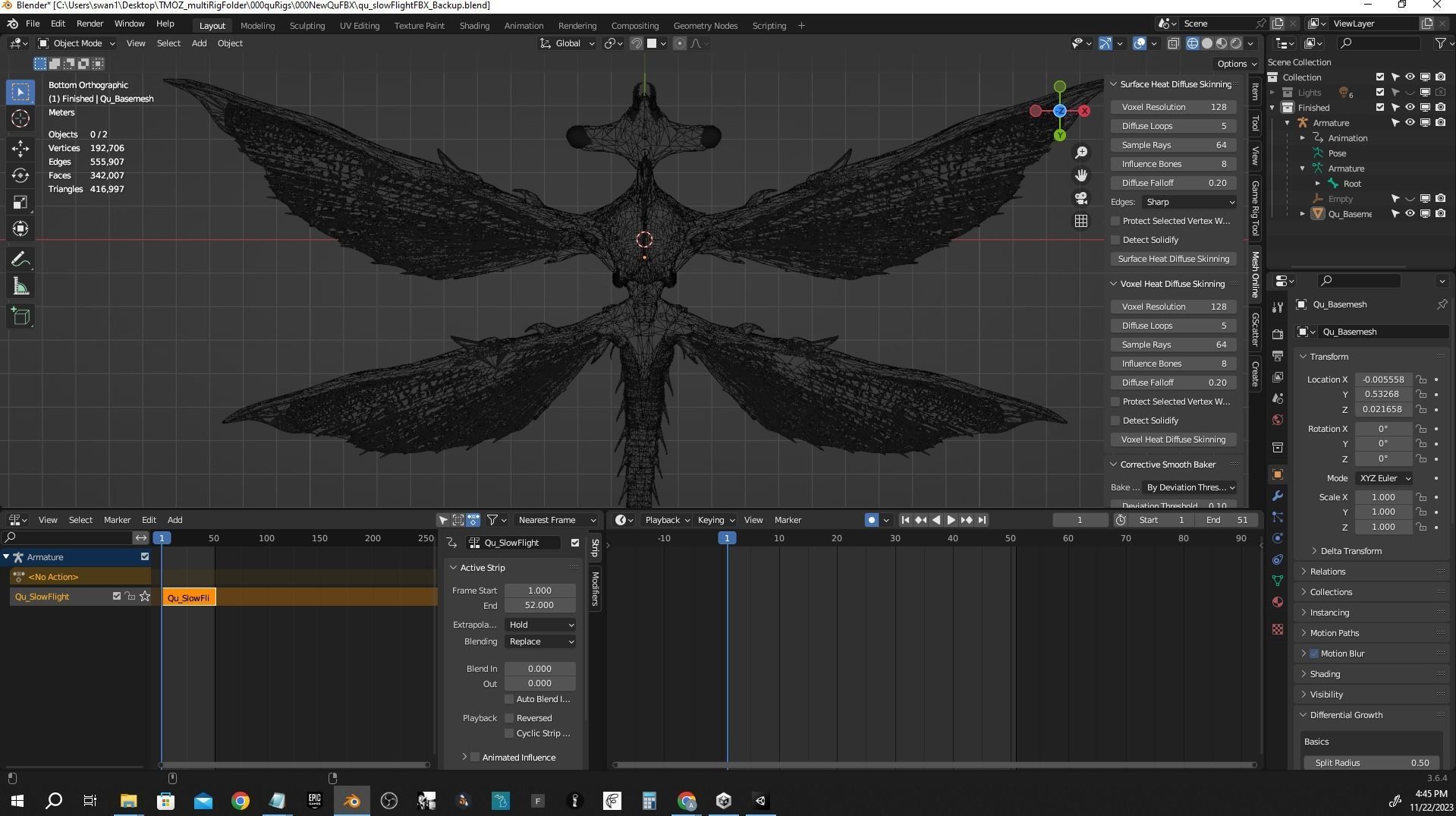The image size is (1456, 816).
Task: Open the Mesh Online sidebar tab
Action: click(x=1255, y=274)
